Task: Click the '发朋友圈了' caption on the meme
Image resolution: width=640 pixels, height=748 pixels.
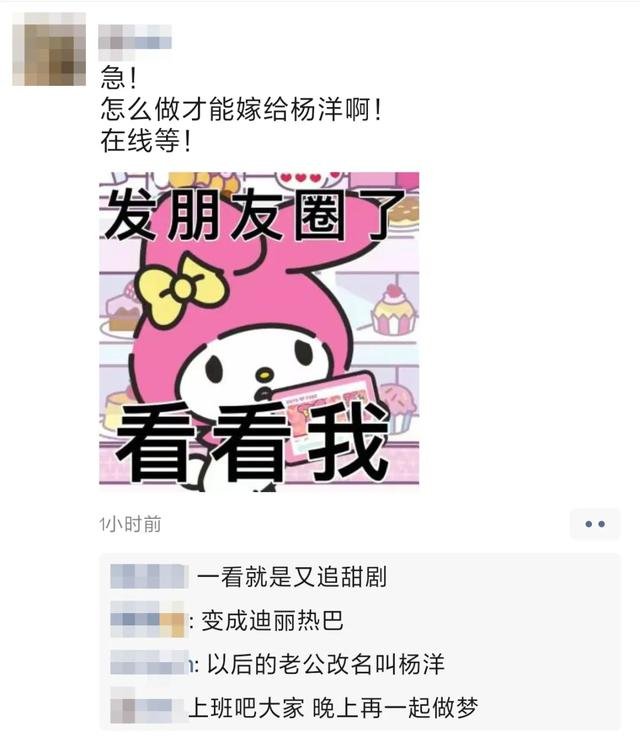Action: 254,215
